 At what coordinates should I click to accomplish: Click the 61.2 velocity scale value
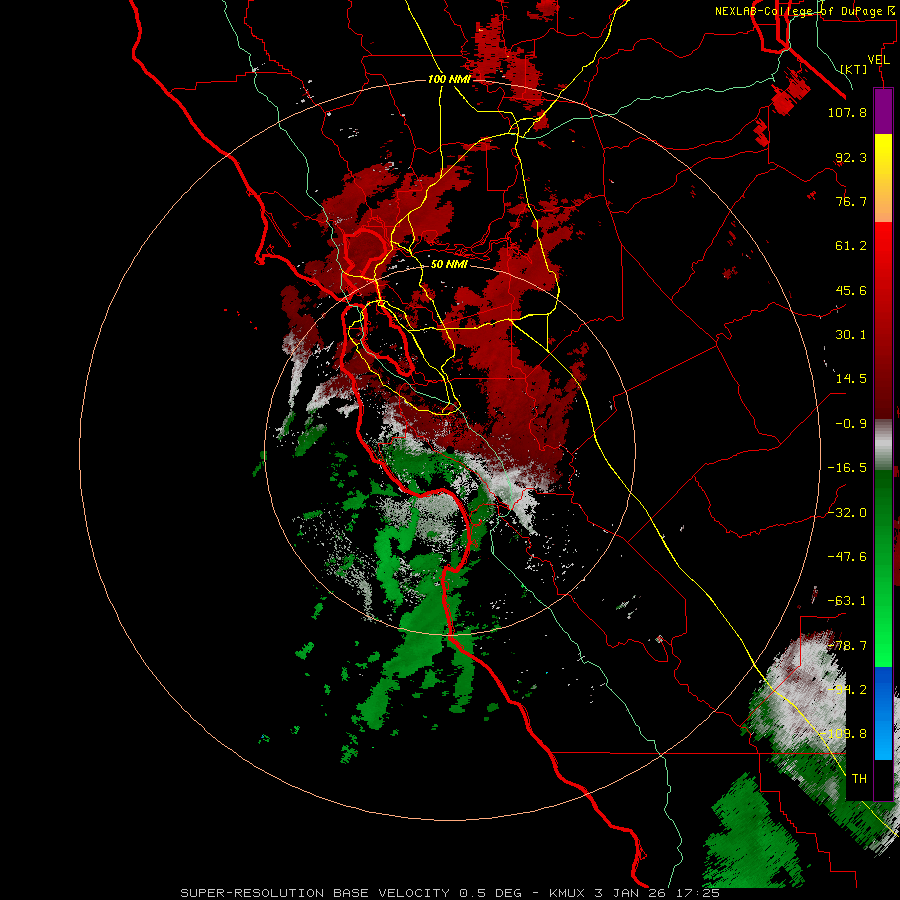tap(851, 246)
